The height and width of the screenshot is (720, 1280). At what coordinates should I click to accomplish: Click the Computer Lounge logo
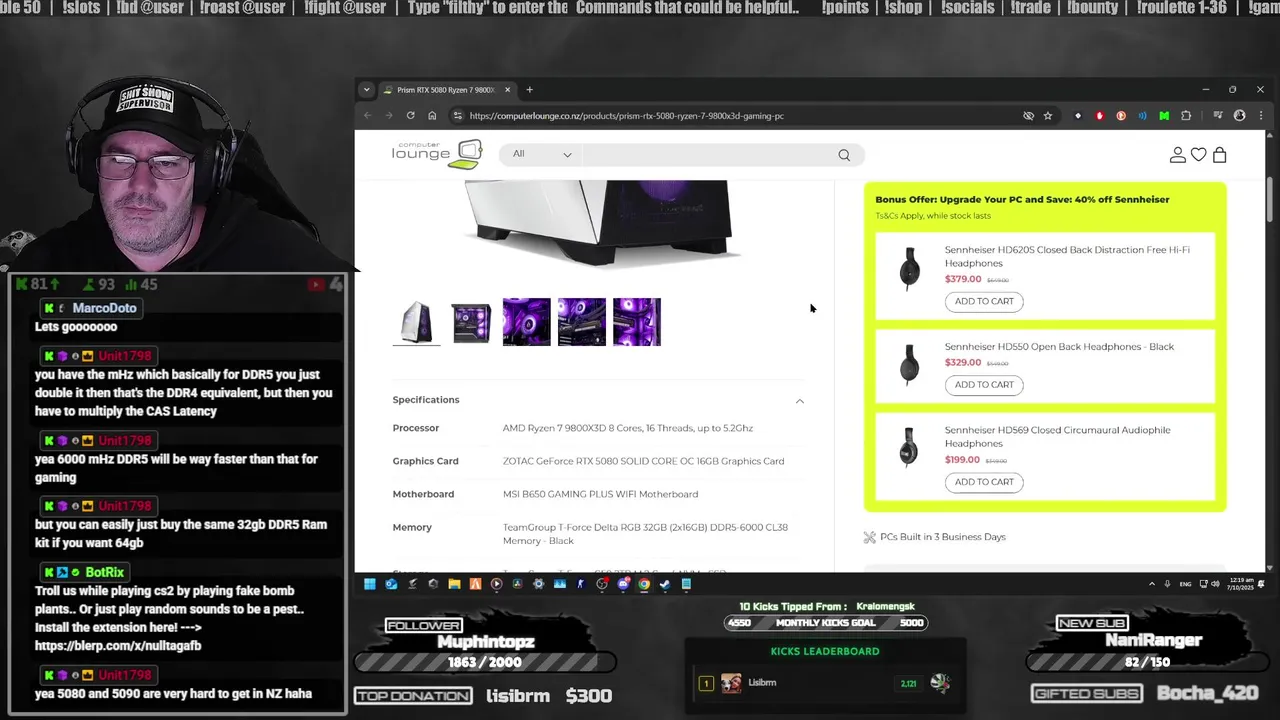tap(437, 154)
